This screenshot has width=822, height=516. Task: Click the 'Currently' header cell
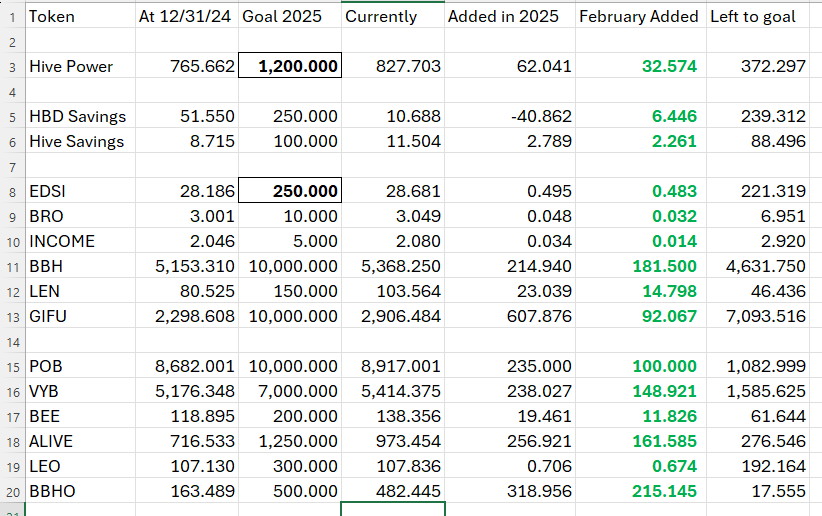click(x=393, y=16)
